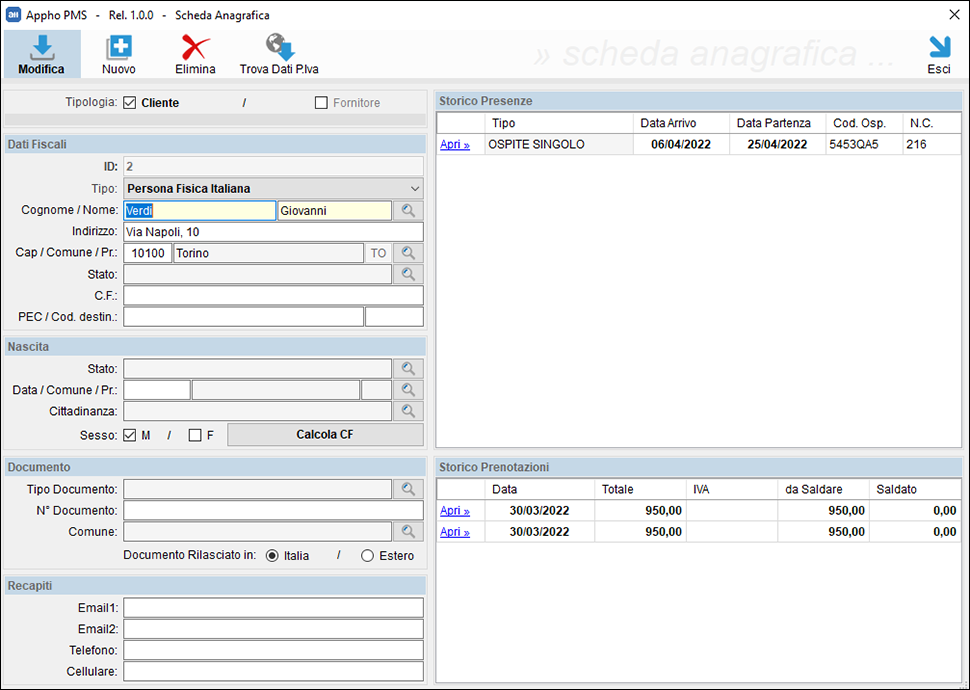The image size is (970, 690).
Task: Search Cittadinanza using magnifier icon
Action: 408,411
